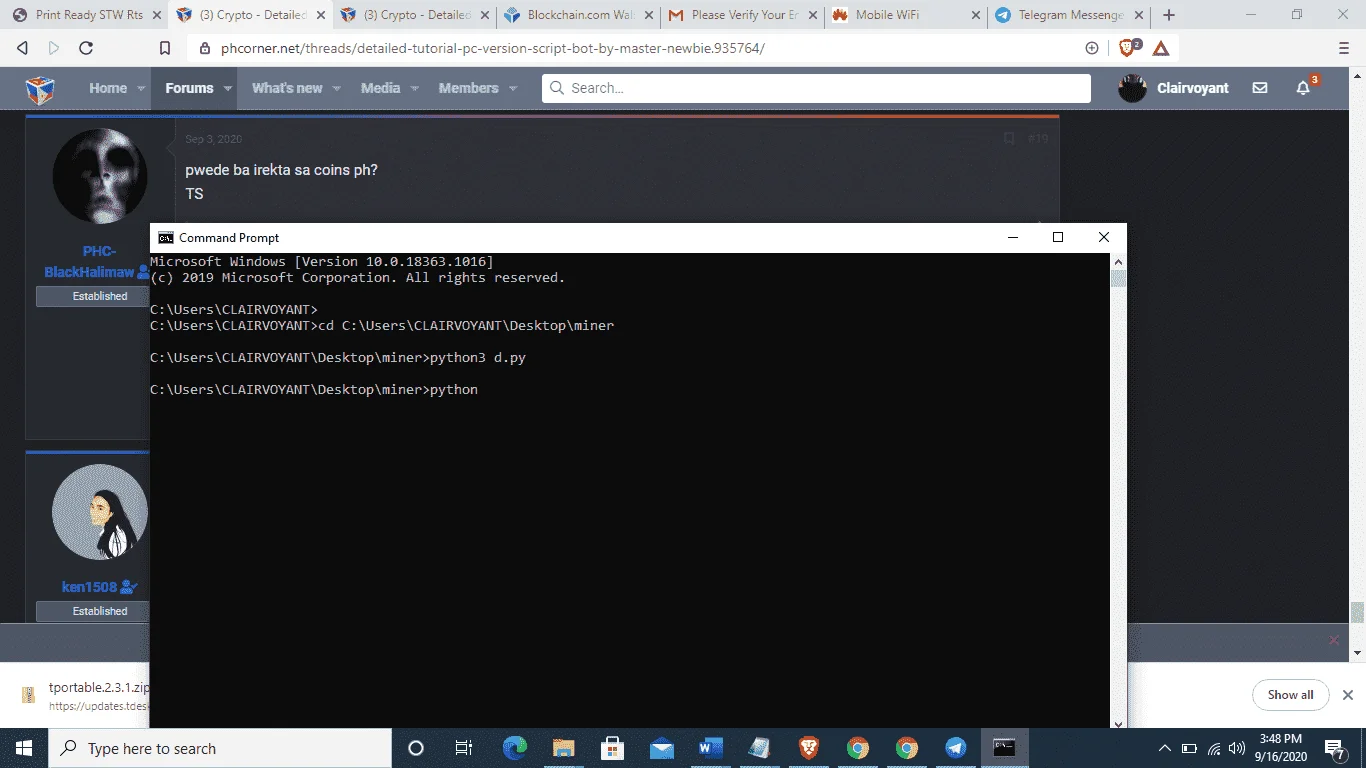Open Telegram from the taskbar
The image size is (1366, 768).
click(x=956, y=748)
